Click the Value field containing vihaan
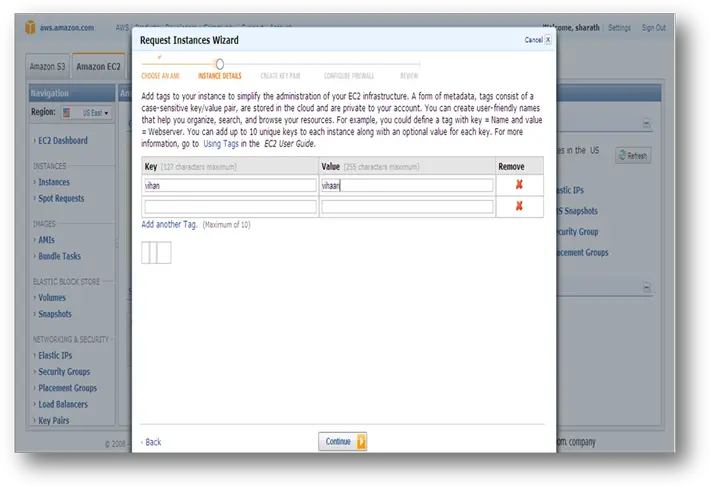Screen dimensions: 710x486 pos(407,185)
